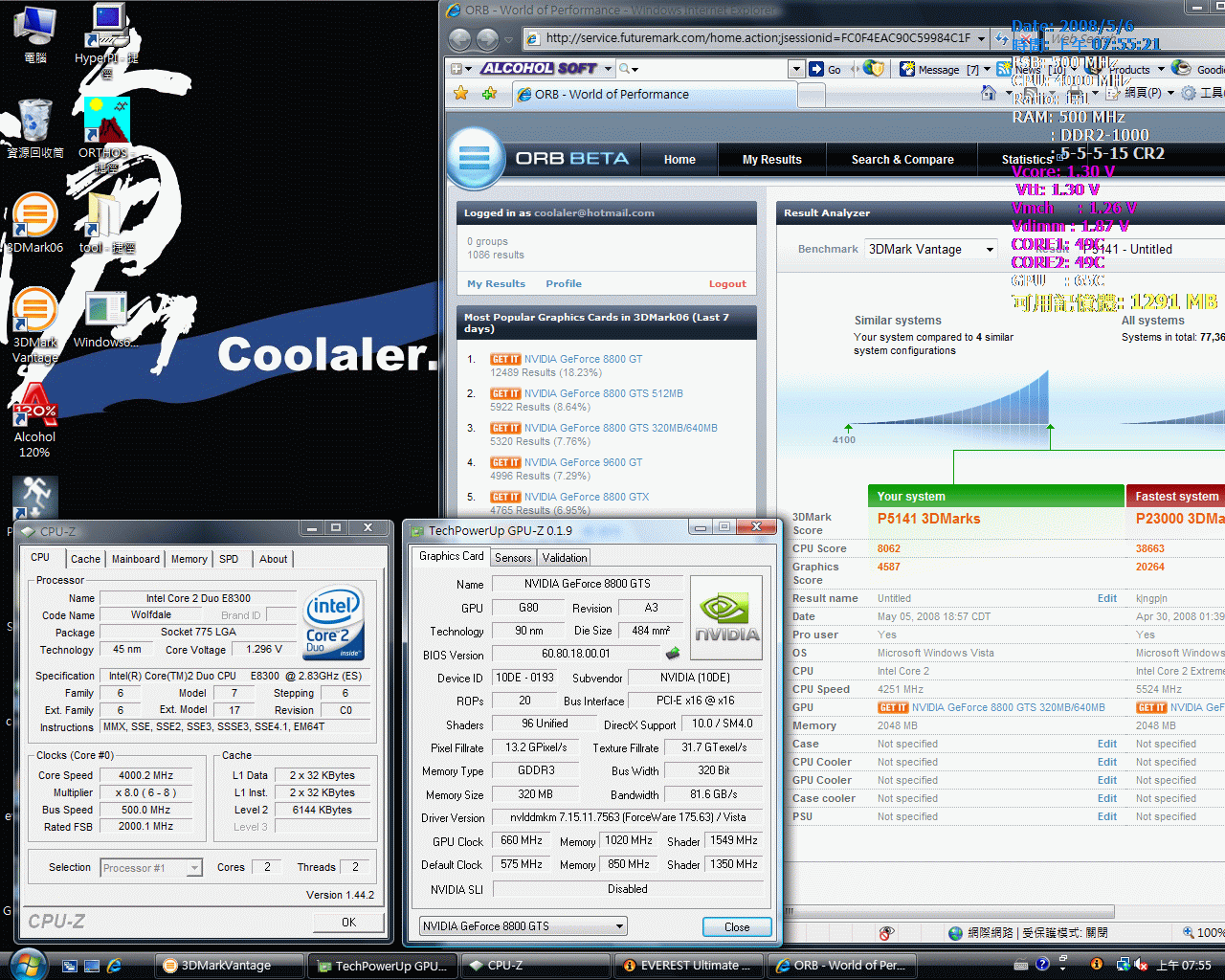The width and height of the screenshot is (1225, 980).
Task: Open the Benchmark 3DMark Vantage dropdown
Action: point(931,249)
